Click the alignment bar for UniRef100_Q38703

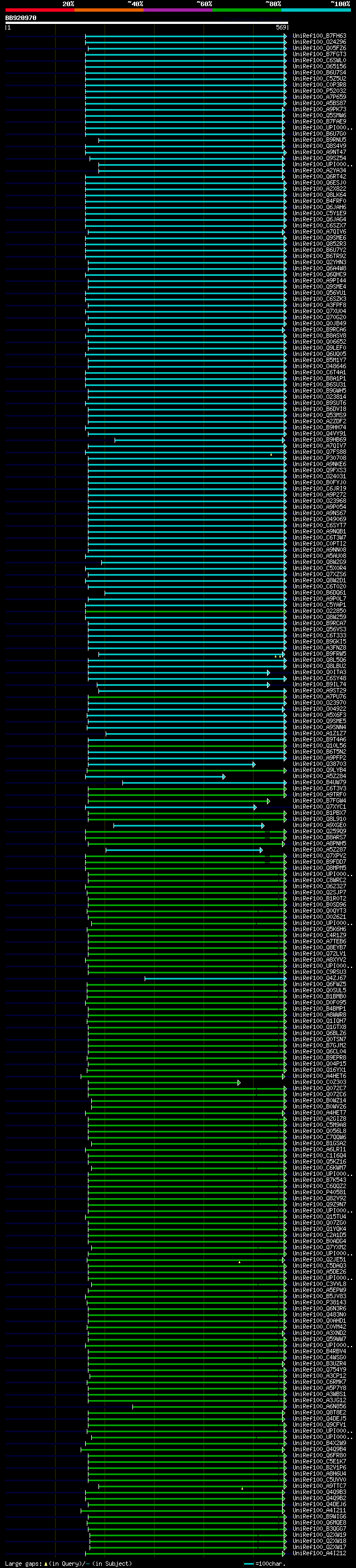(x=172, y=764)
